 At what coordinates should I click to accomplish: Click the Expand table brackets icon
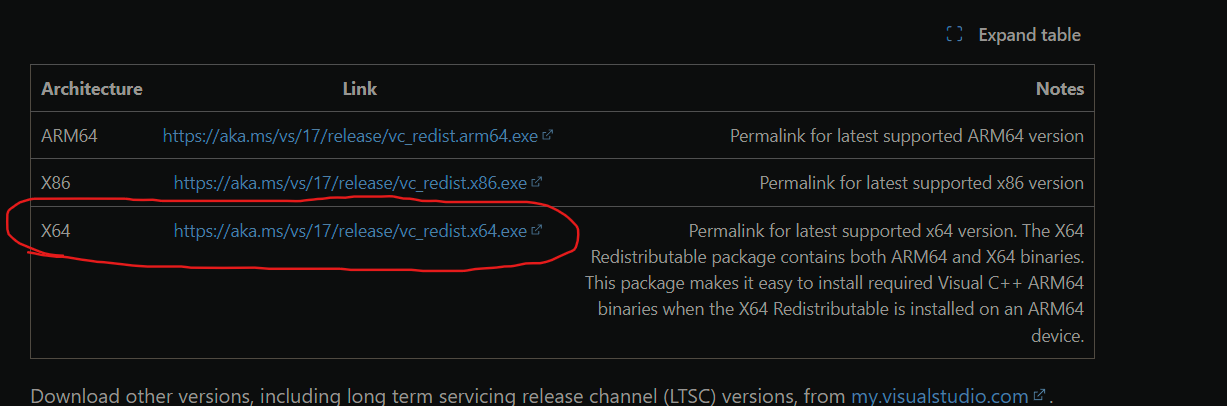[x=954, y=35]
